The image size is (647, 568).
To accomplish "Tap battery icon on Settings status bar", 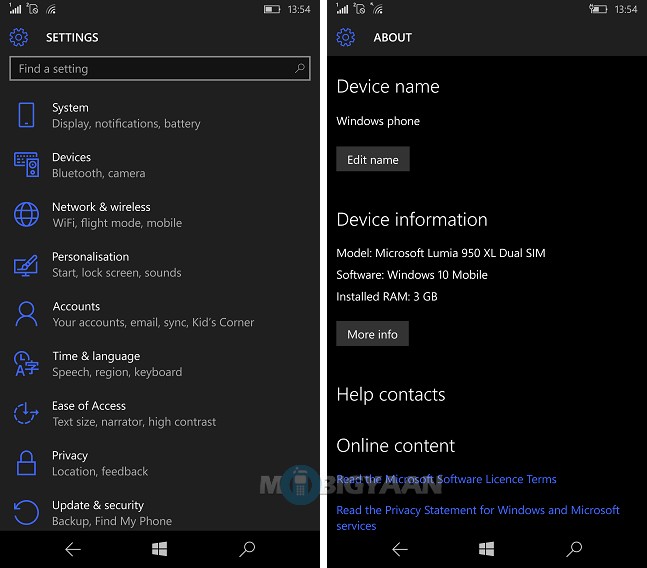I will click(x=272, y=9).
